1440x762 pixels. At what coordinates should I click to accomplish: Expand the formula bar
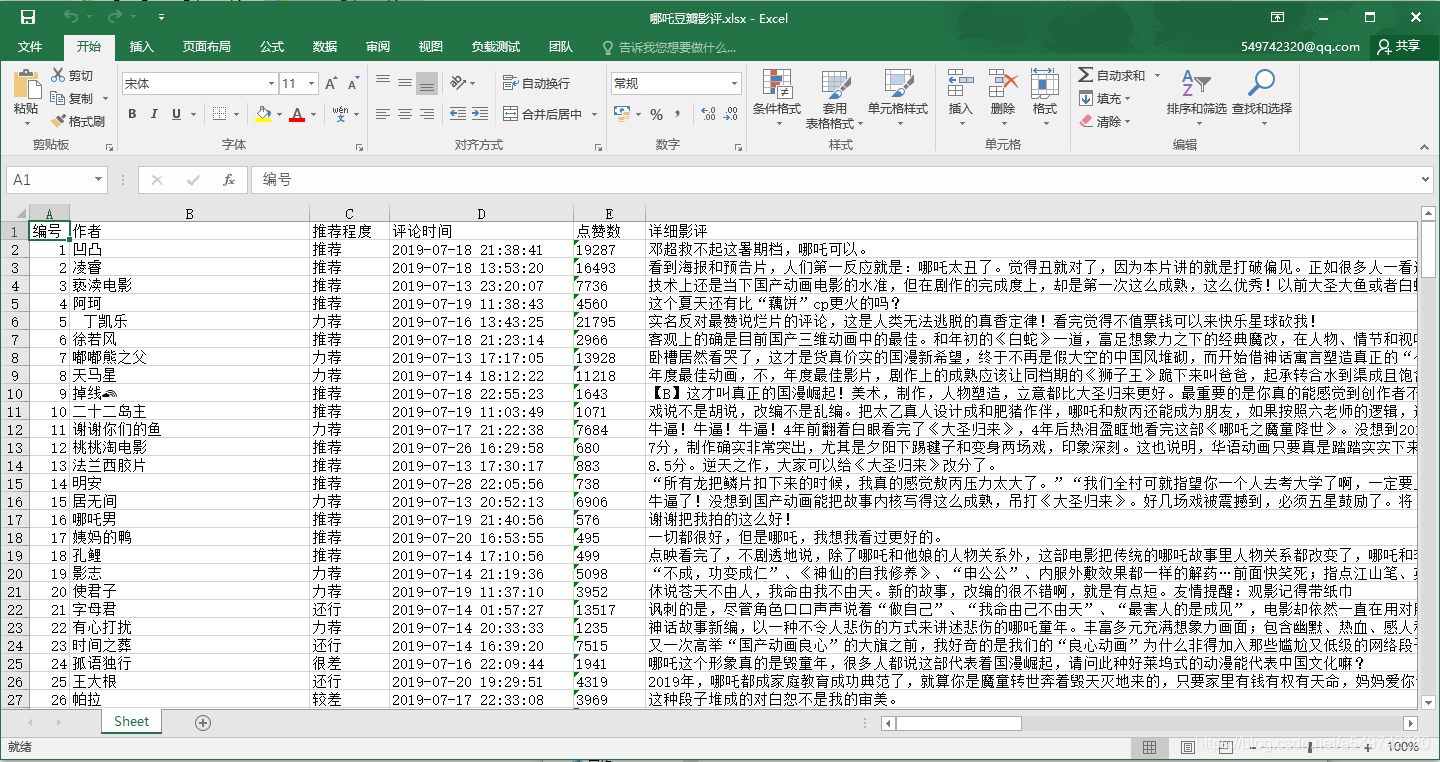[1425, 180]
